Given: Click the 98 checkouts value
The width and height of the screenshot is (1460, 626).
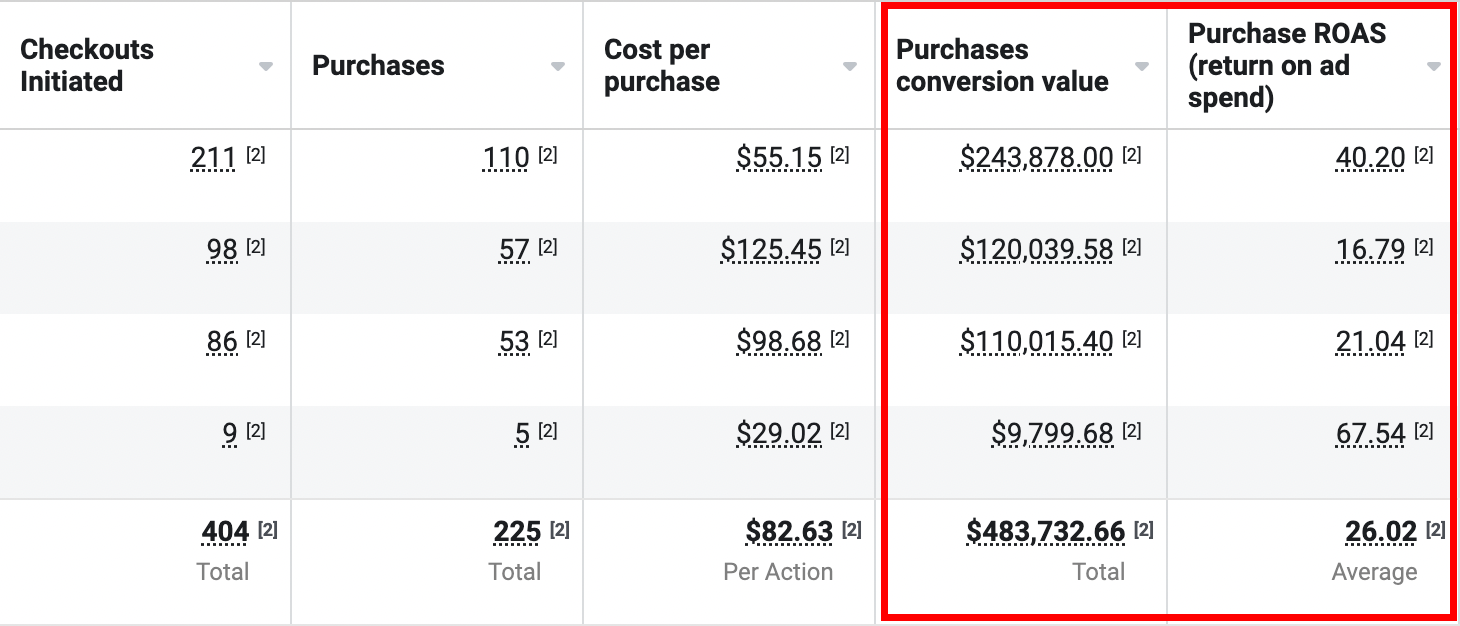Looking at the screenshot, I should pyautogui.click(x=222, y=250).
